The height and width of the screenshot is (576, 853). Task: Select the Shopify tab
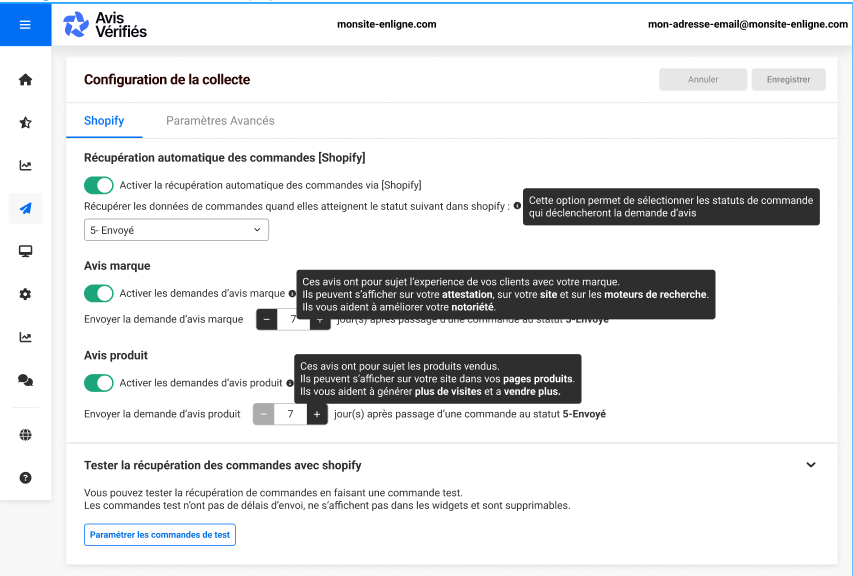tap(104, 121)
